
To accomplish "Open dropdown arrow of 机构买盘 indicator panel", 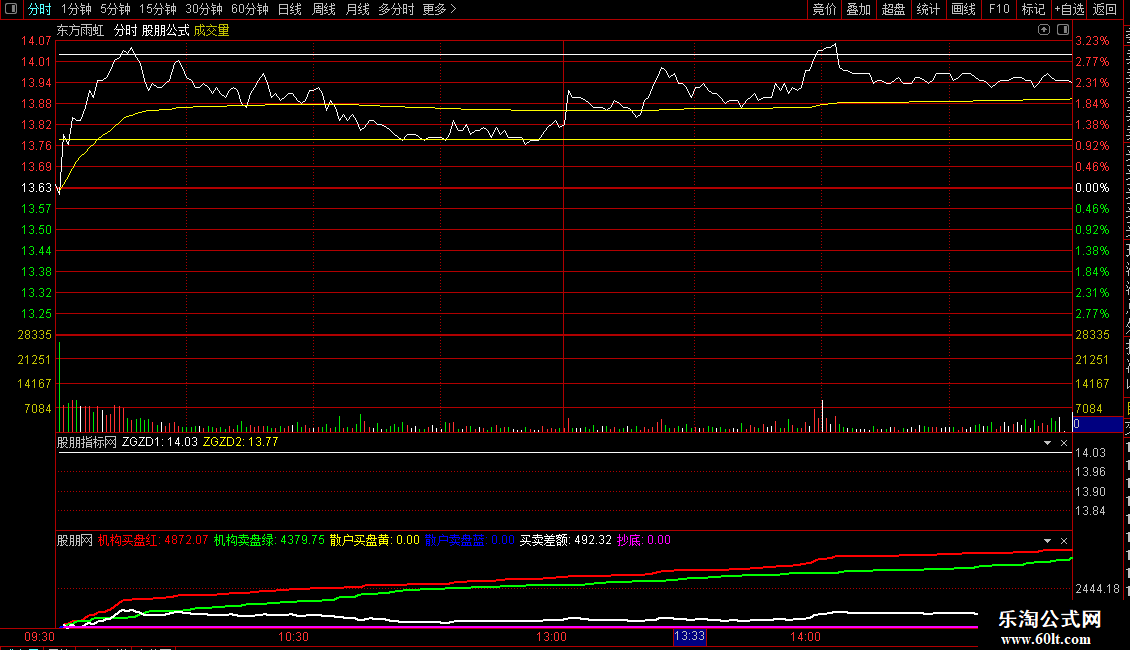I will tap(1047, 541).
